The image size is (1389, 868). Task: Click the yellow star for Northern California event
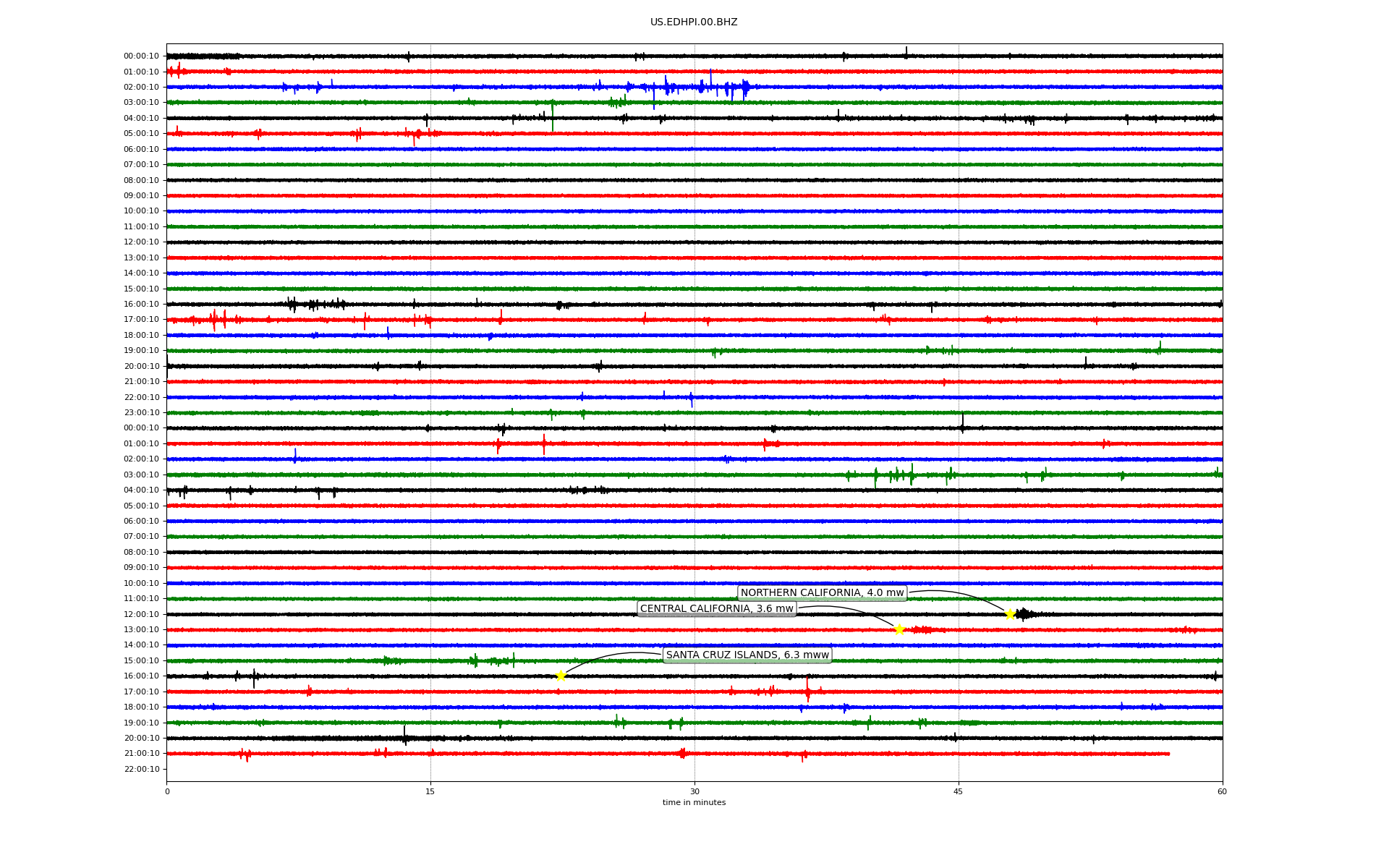pyautogui.click(x=1010, y=614)
